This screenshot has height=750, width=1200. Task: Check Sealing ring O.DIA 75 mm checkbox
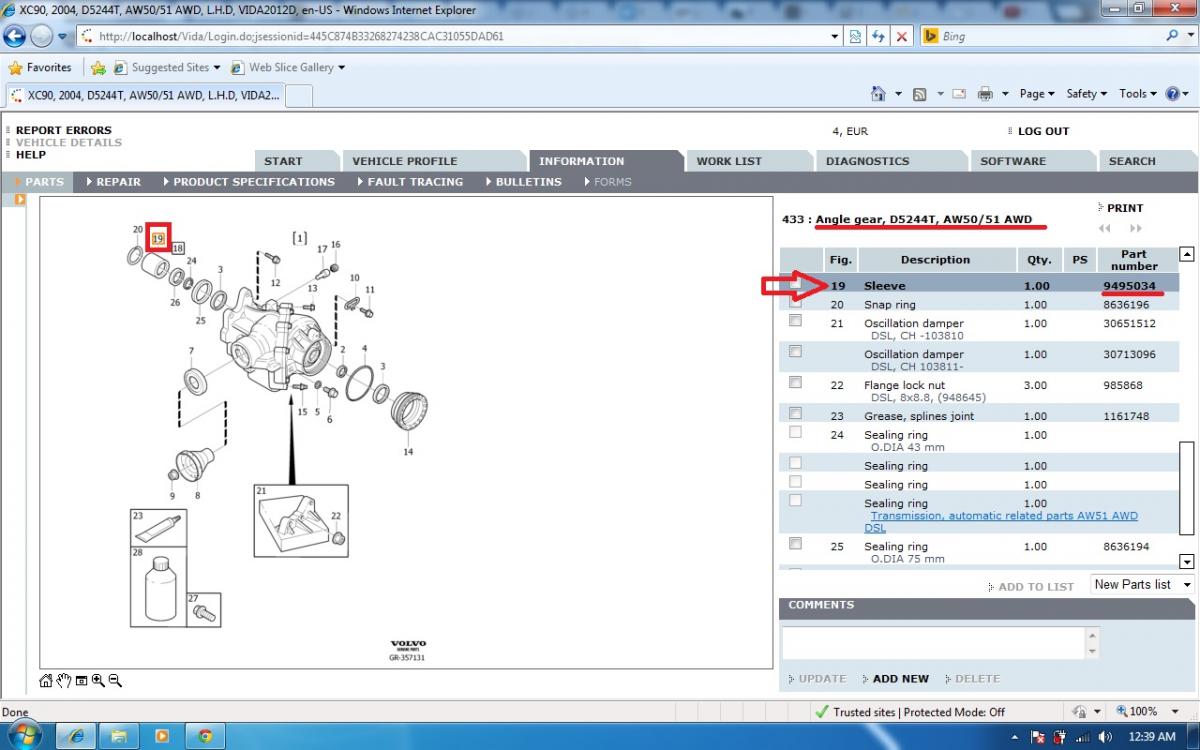point(795,543)
